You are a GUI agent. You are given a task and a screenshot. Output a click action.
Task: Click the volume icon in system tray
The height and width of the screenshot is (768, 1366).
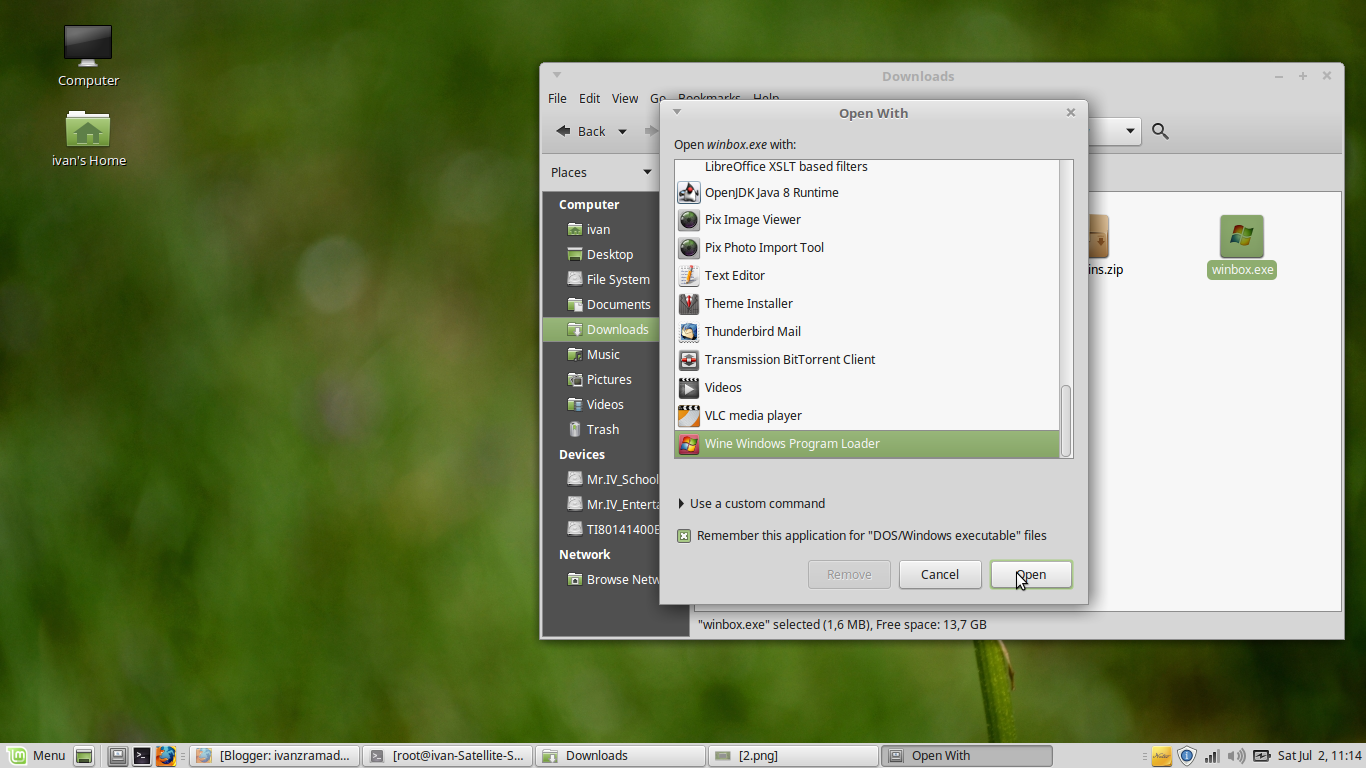1237,756
